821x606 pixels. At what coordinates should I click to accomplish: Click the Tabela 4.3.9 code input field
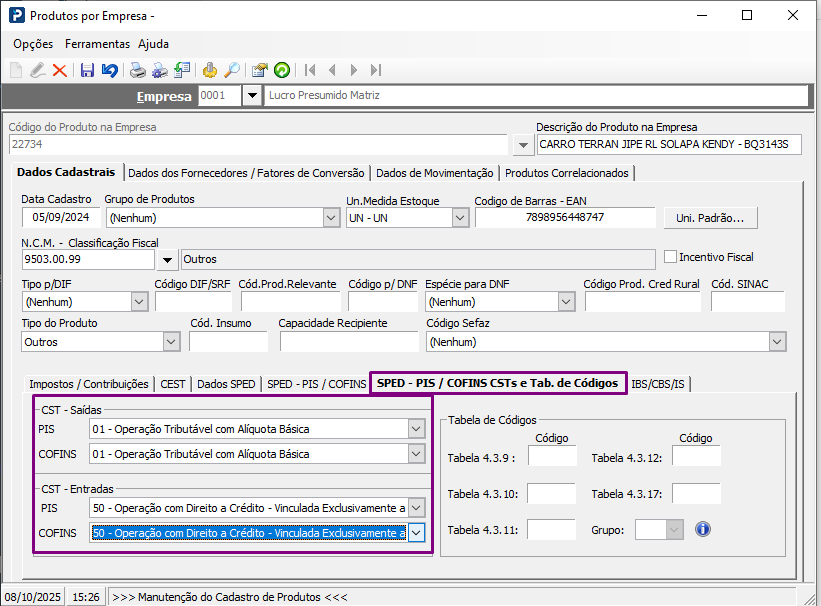coord(552,458)
